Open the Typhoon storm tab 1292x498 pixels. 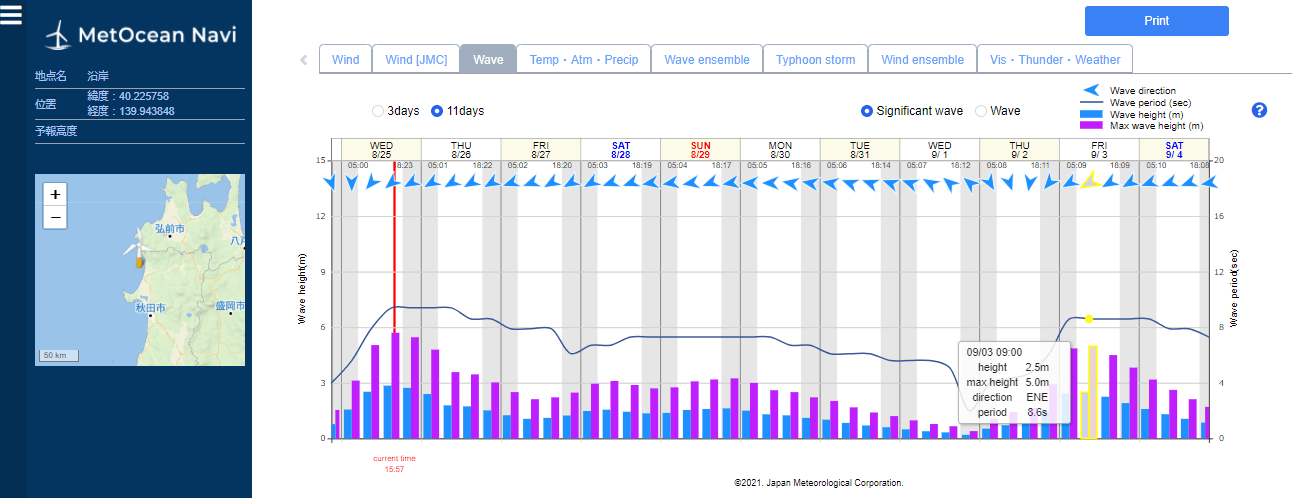point(815,59)
